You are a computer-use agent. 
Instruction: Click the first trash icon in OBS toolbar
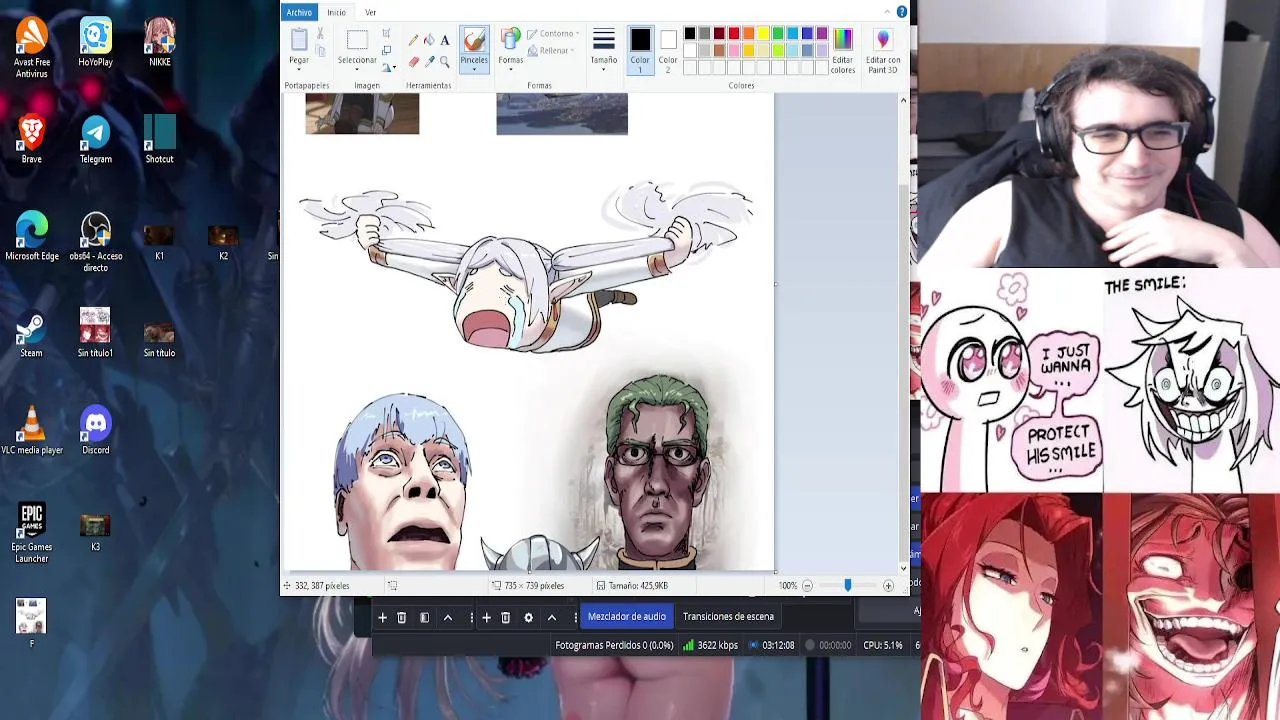[402, 617]
